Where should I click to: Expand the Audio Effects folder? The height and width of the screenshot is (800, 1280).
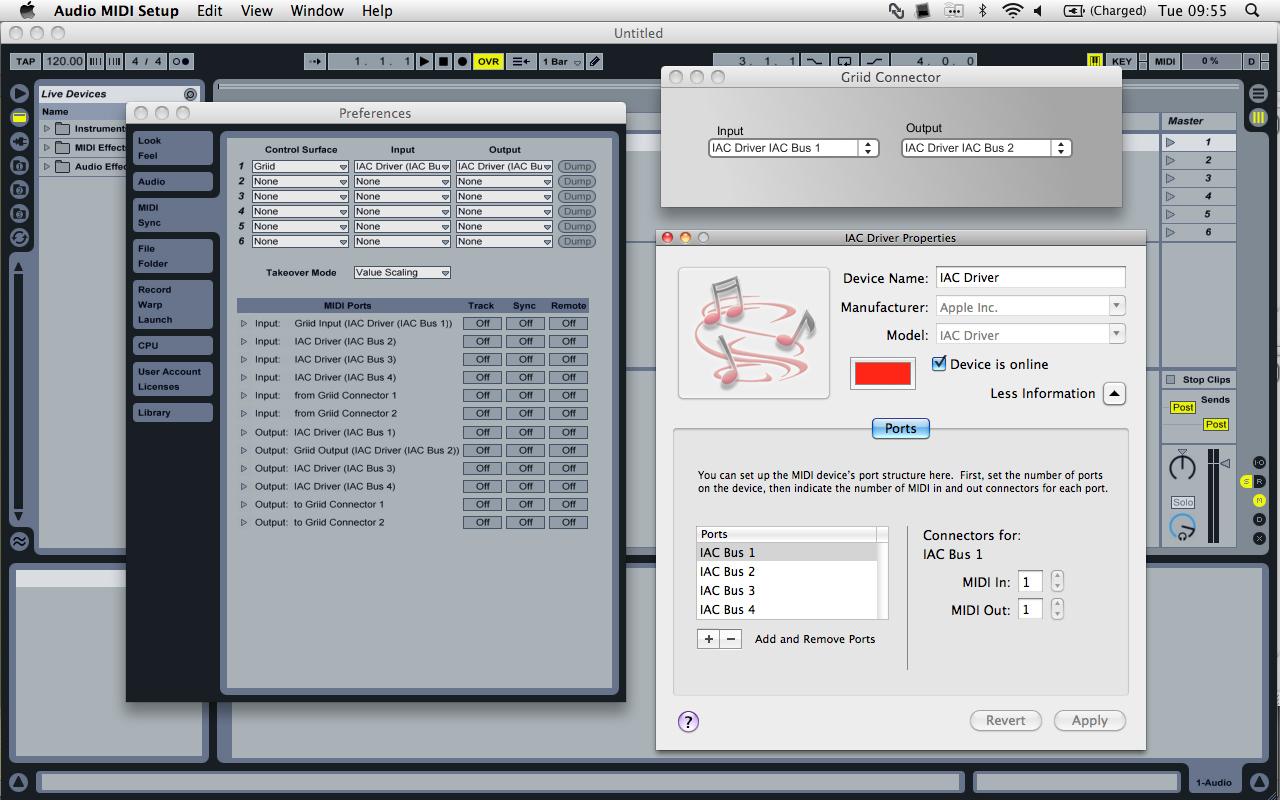point(46,167)
